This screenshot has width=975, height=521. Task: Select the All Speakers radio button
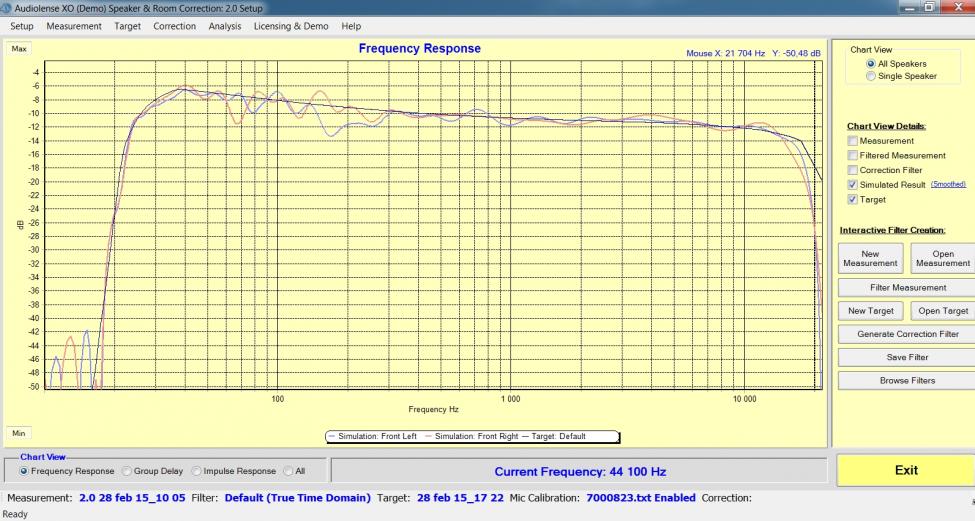(871, 63)
